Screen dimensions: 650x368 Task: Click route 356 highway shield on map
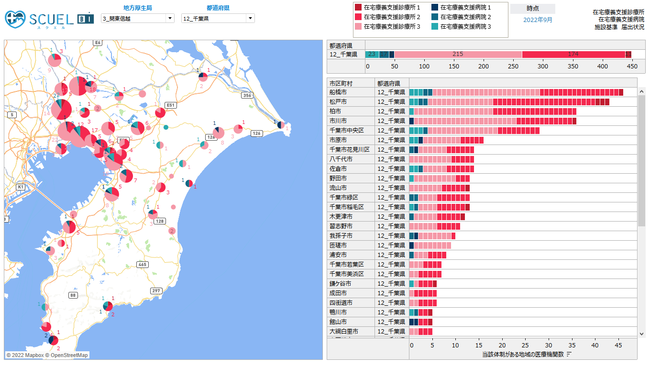coord(247,95)
